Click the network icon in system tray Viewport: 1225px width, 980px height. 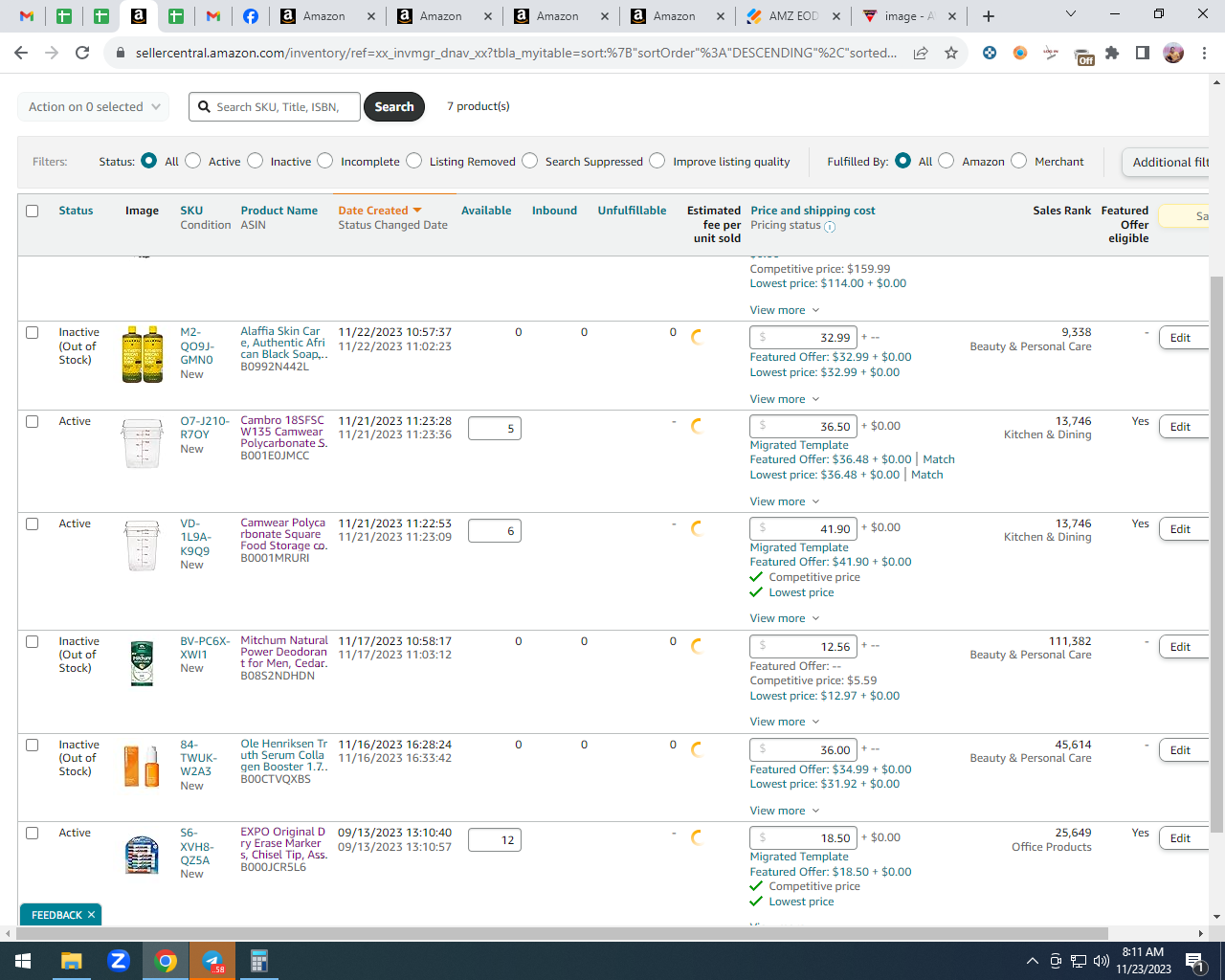[1079, 961]
